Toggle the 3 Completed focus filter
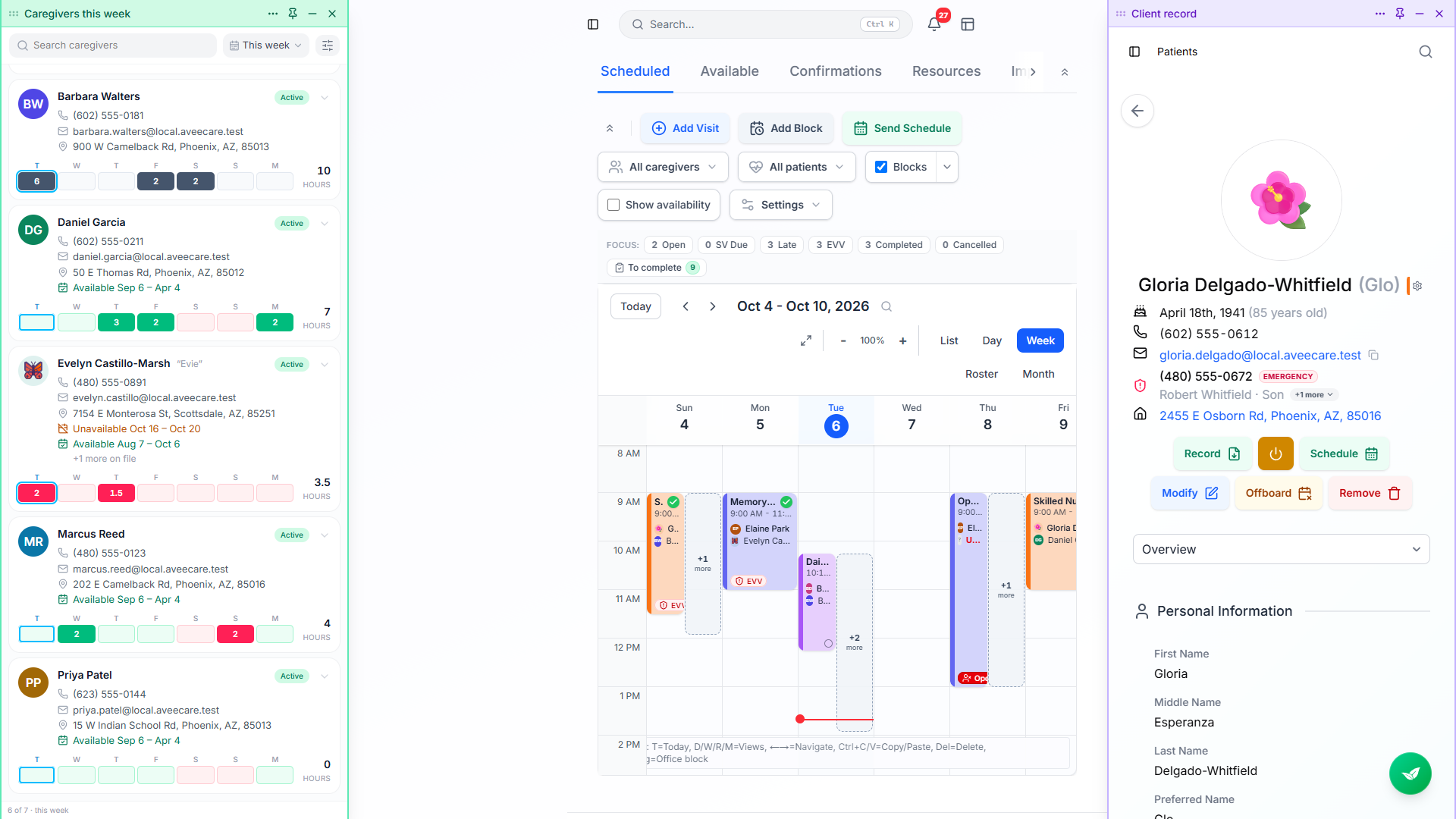Screen dimensions: 1456x819 893,245
